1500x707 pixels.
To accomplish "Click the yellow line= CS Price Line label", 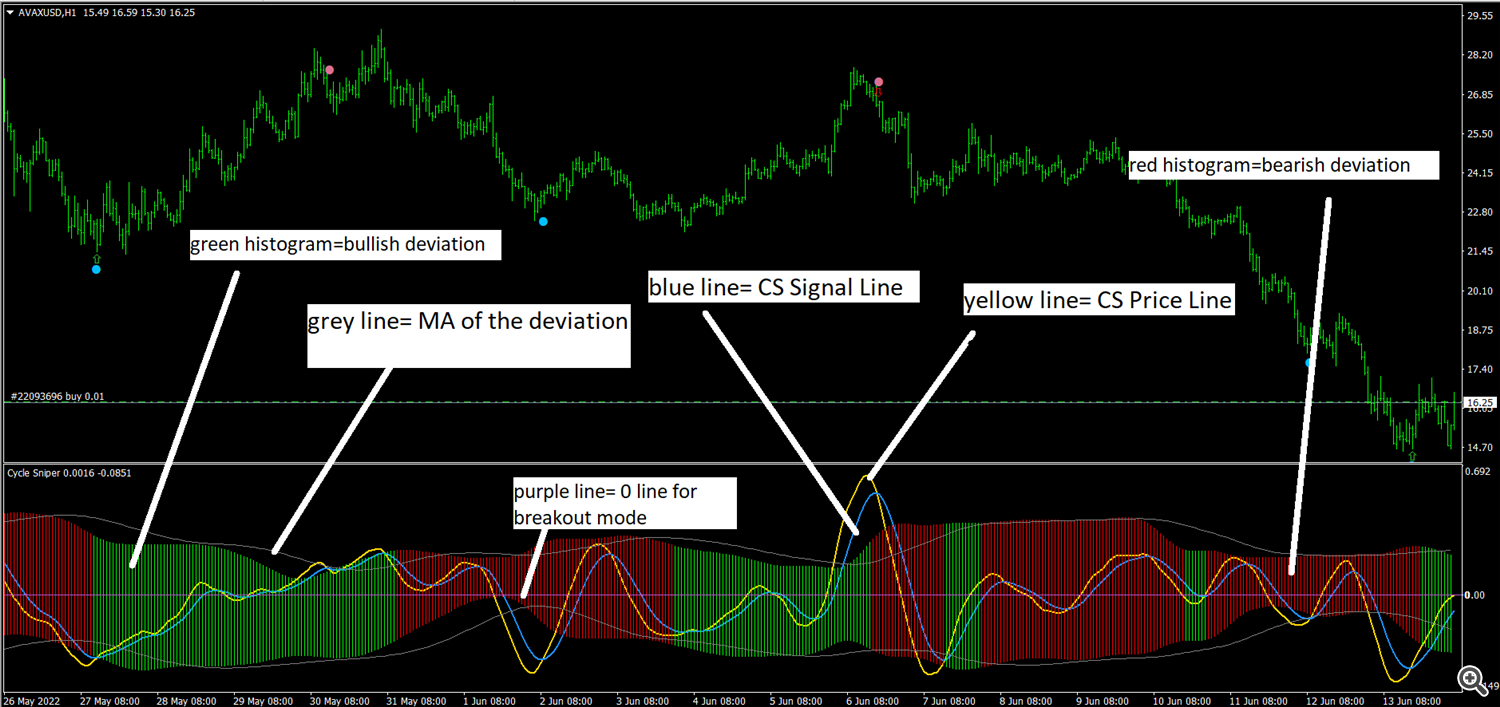I will 1098,299.
